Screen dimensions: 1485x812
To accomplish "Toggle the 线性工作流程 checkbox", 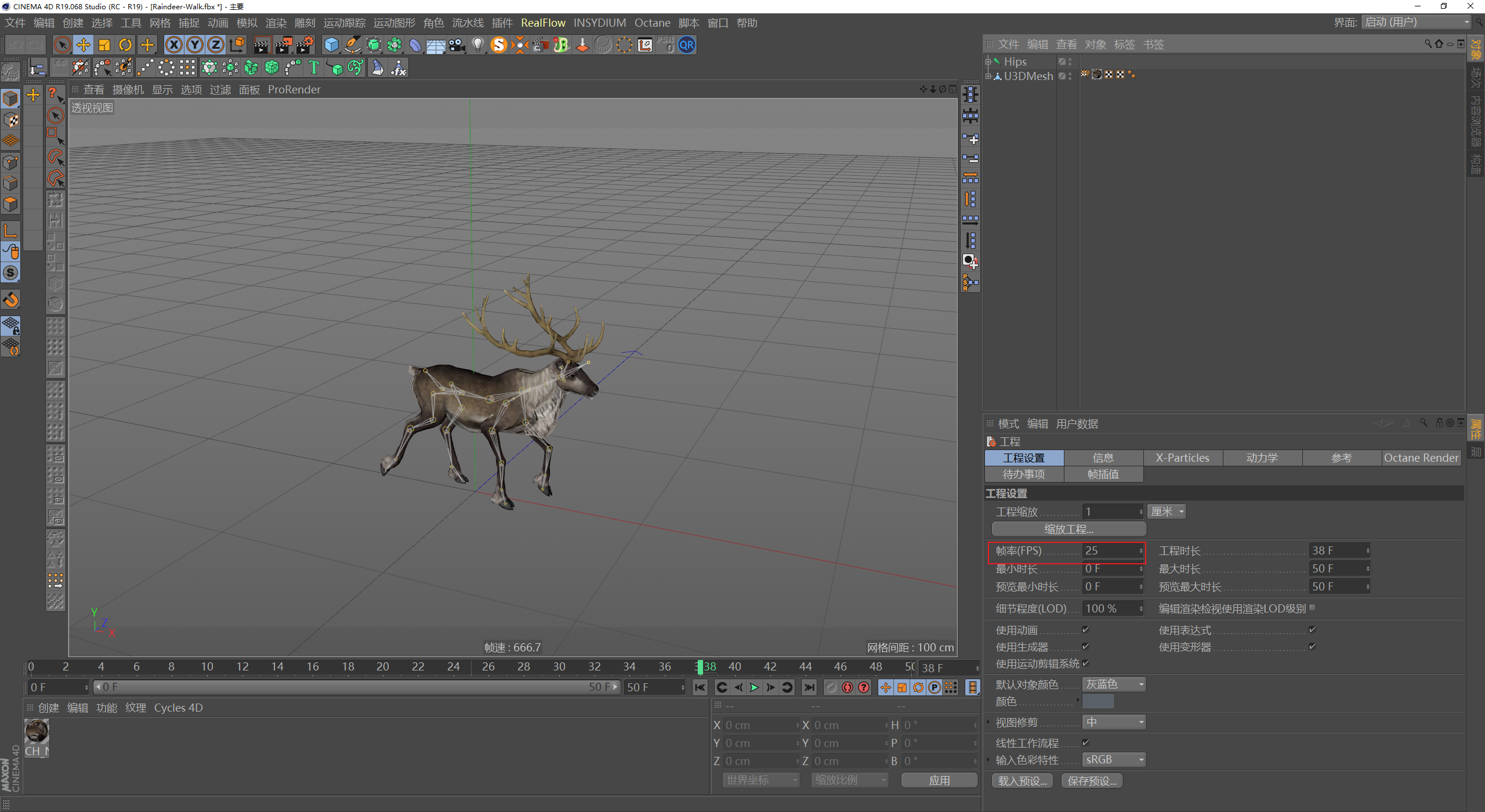I will tap(1085, 742).
